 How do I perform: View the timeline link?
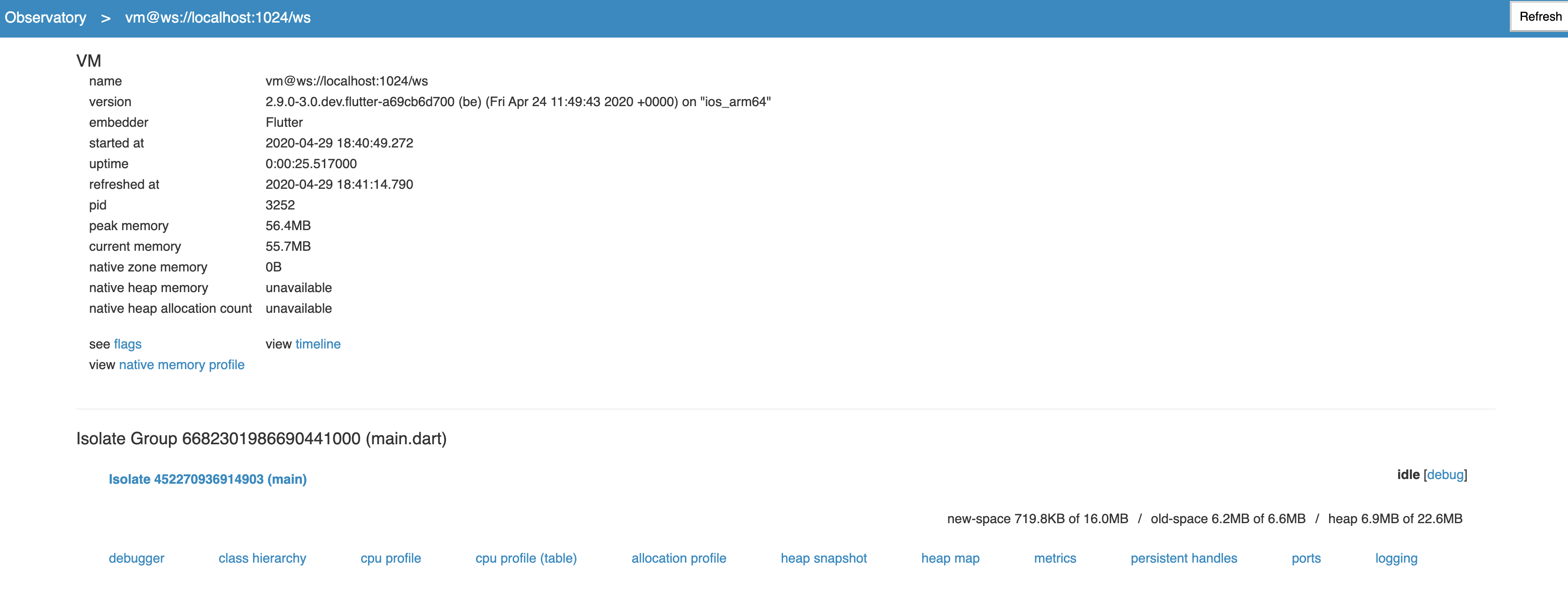pos(318,344)
